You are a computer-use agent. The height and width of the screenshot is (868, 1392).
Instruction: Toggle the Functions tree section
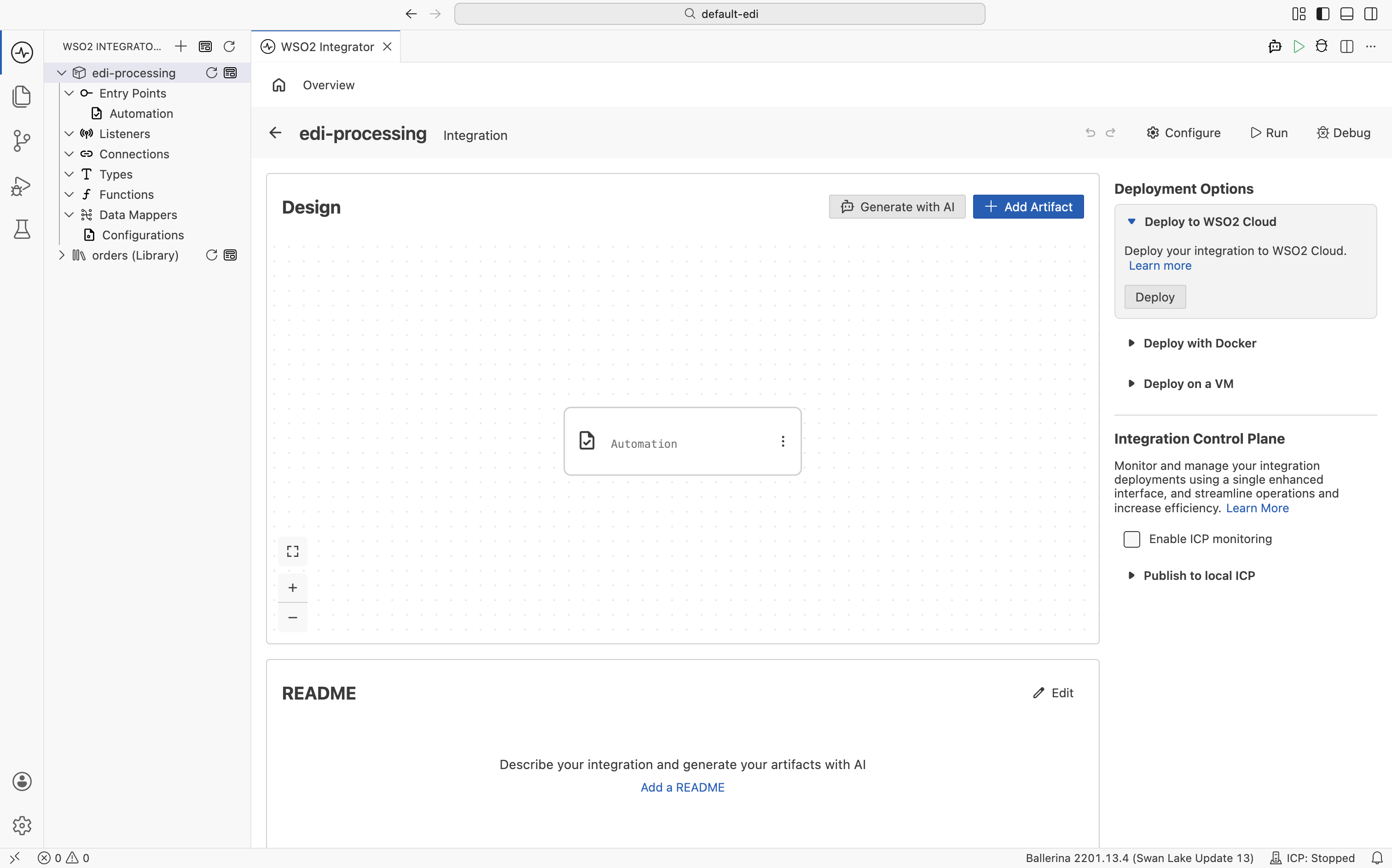[69, 194]
